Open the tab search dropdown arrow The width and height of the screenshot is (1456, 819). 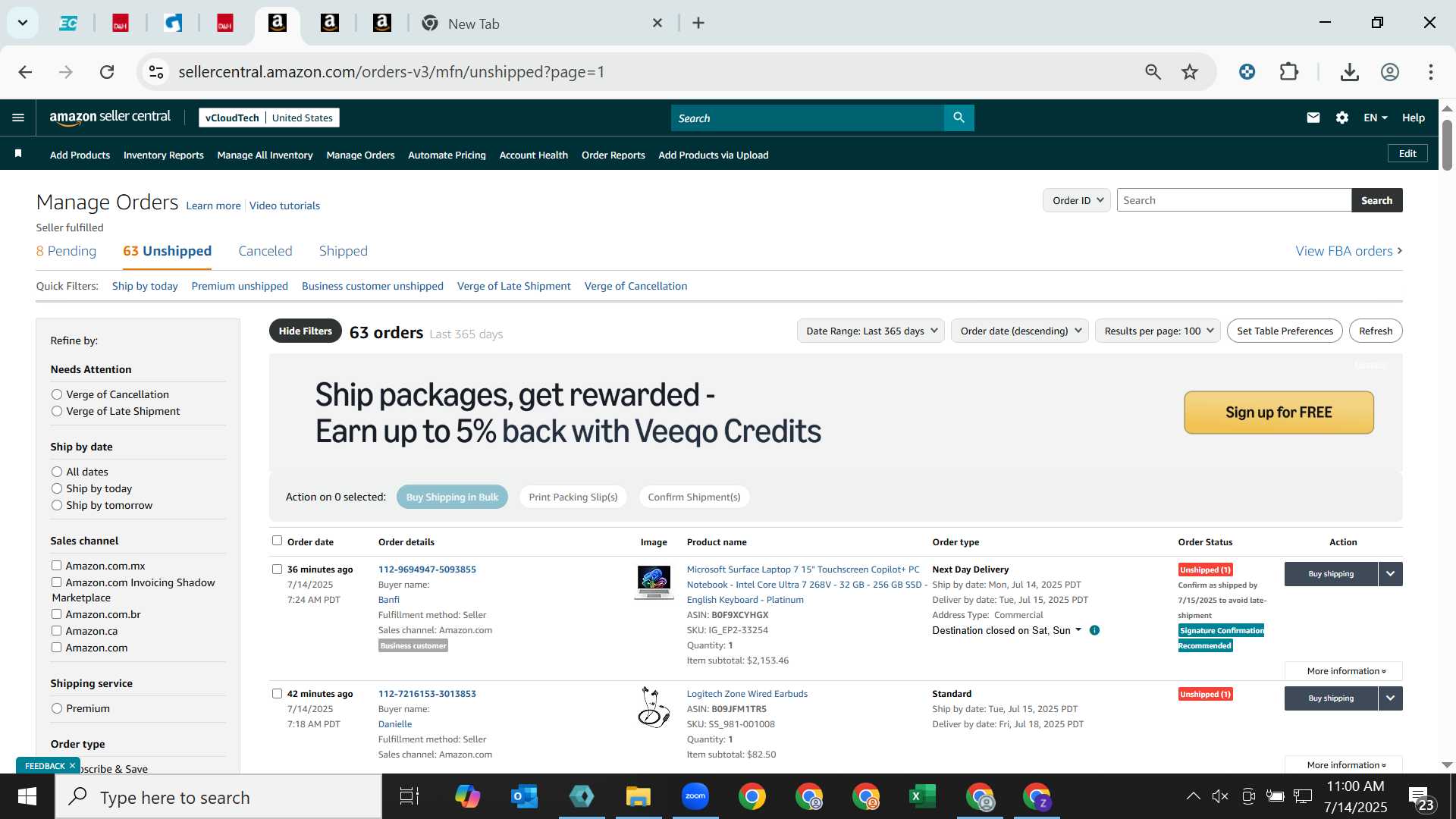coord(23,23)
